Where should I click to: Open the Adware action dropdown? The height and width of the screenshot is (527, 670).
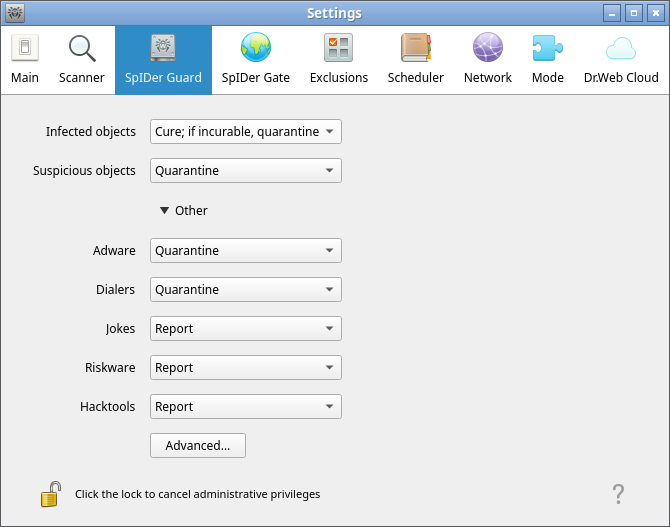tap(246, 250)
